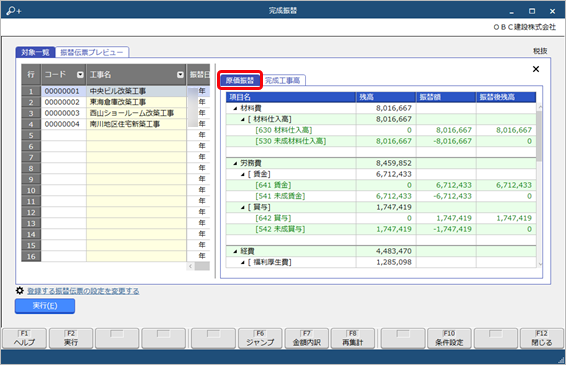Open the 工事名 column filter dropdown
The height and width of the screenshot is (365, 566).
180,75
